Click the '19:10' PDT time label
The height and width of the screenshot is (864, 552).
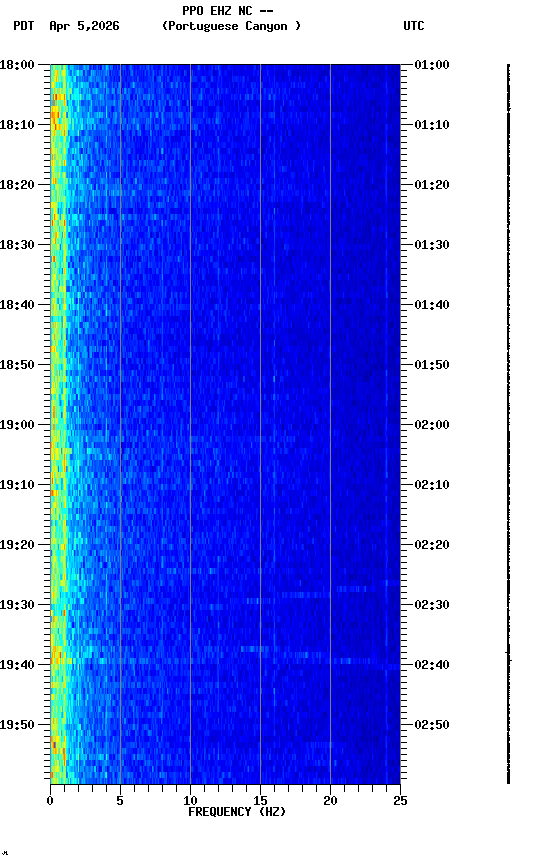pyautogui.click(x=17, y=485)
